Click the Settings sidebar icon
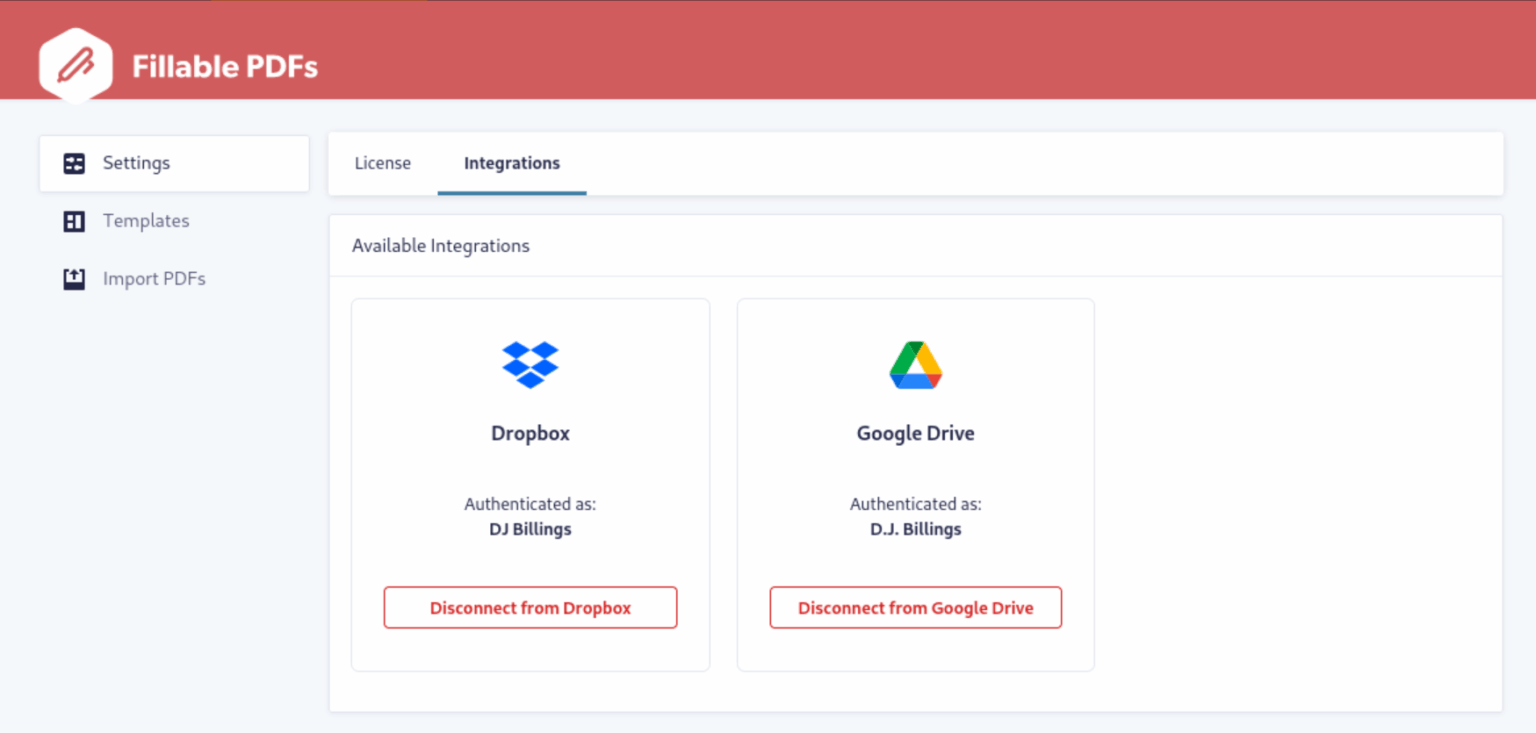 pyautogui.click(x=74, y=163)
